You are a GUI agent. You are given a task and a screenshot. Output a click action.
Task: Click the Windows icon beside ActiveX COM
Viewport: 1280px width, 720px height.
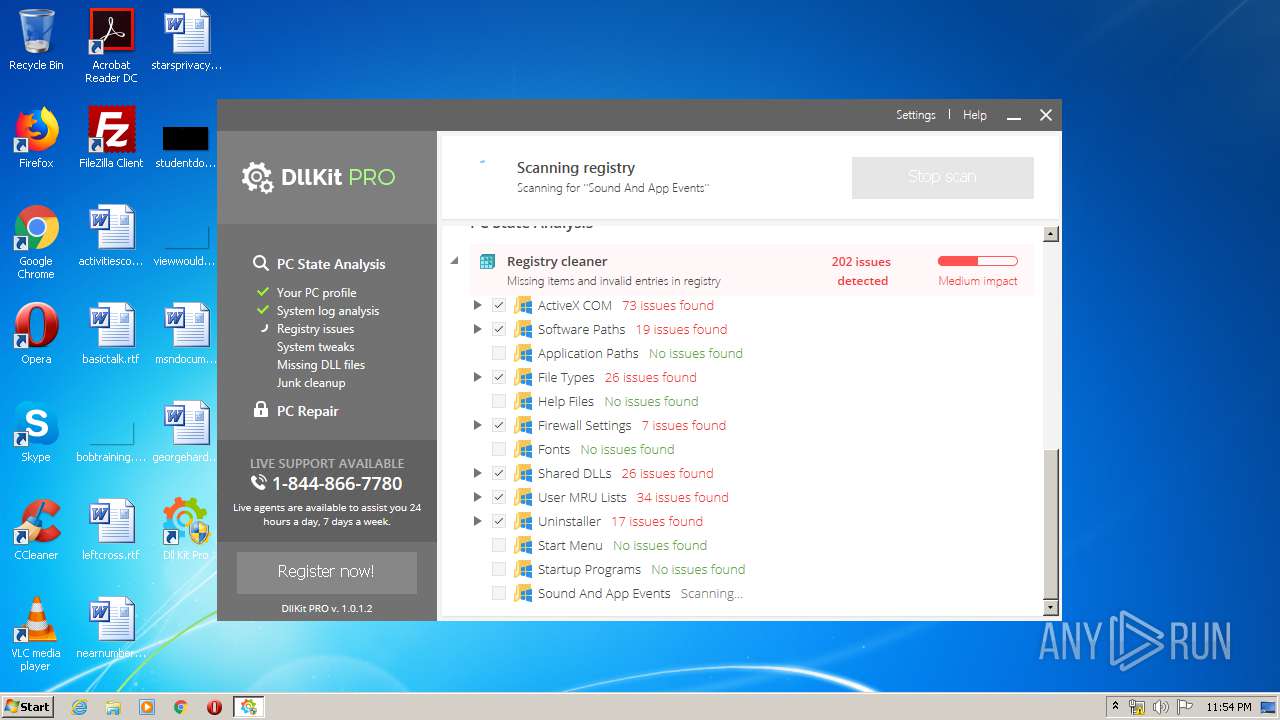point(523,305)
